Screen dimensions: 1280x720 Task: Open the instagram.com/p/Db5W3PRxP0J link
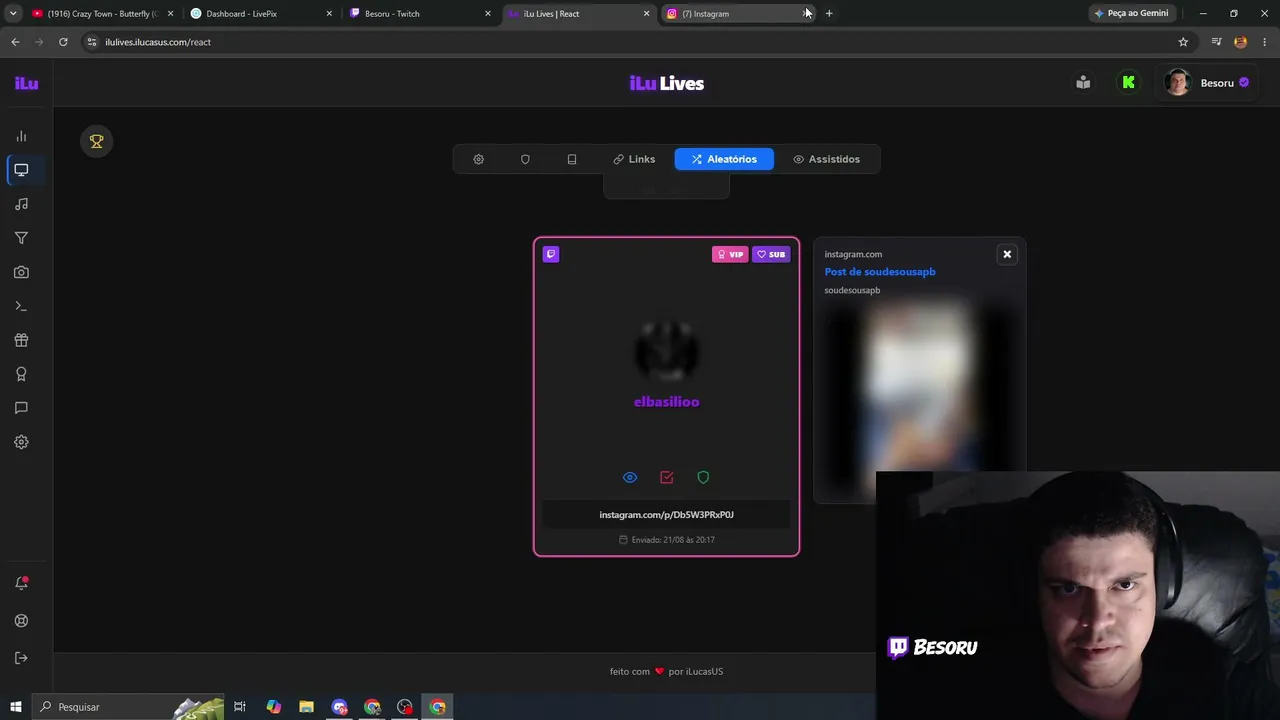point(667,515)
